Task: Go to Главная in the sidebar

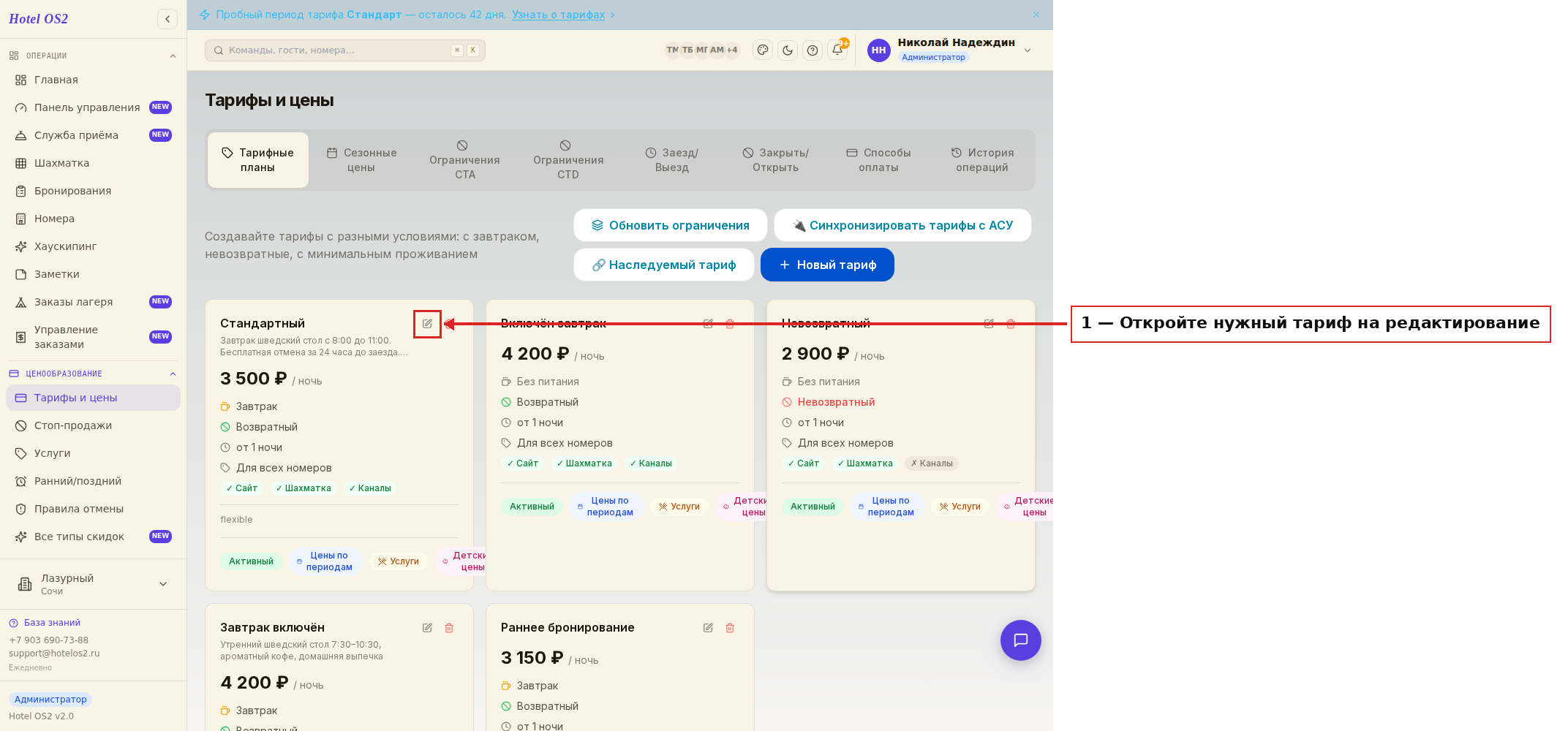Action: (x=93, y=80)
